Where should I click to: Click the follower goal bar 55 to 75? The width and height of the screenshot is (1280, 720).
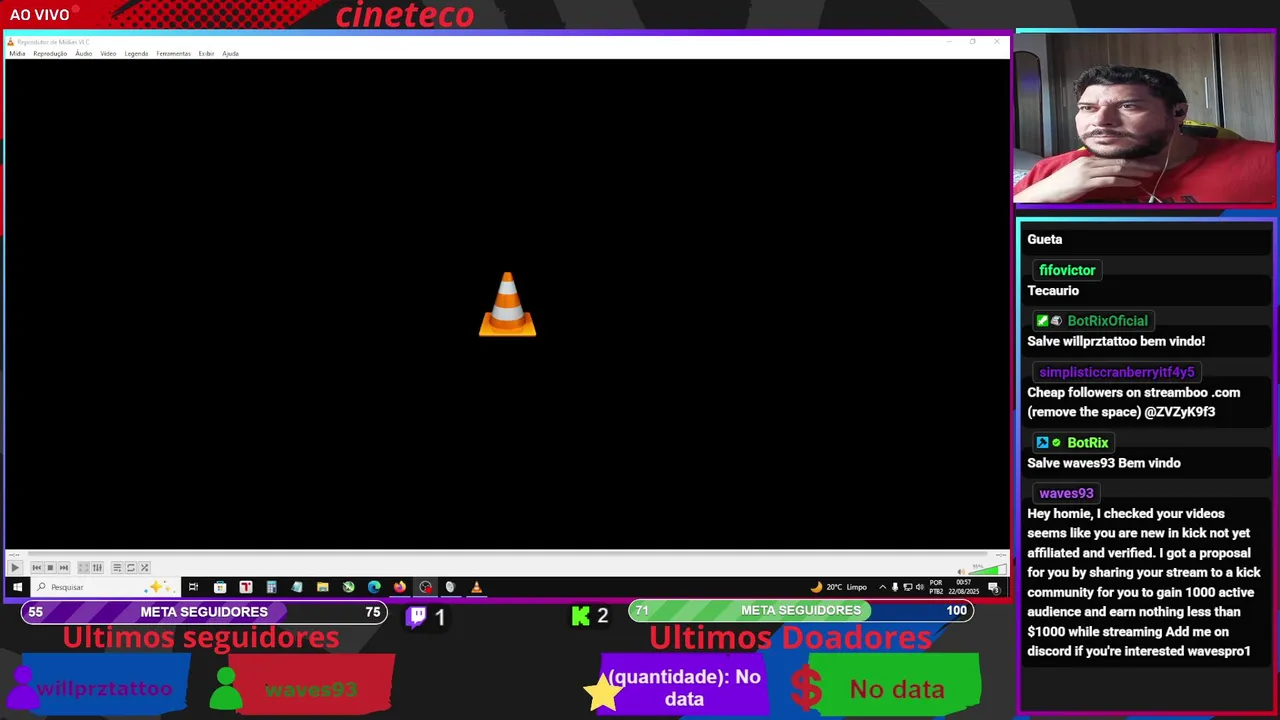(204, 612)
